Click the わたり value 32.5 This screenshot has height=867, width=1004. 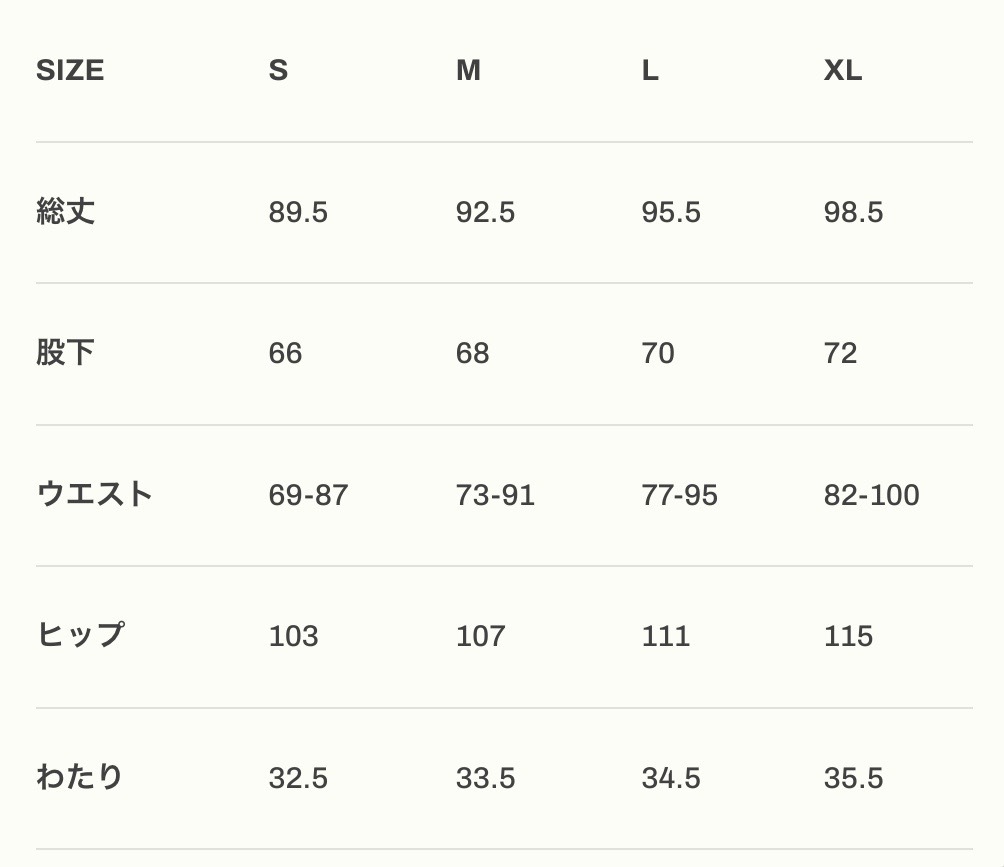[298, 778]
